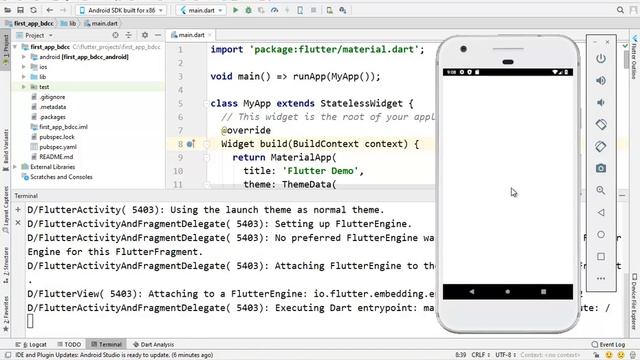This screenshot has width=640, height=360.
Task: Tap the phone's on-screen home button
Action: (508, 291)
